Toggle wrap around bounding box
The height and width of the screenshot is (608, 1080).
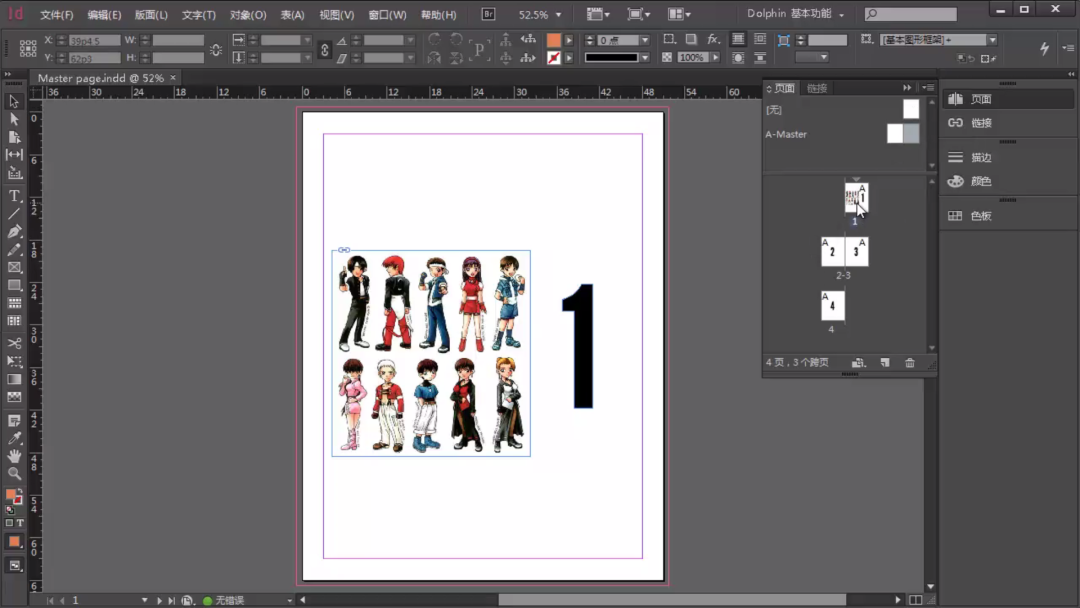pyautogui.click(x=760, y=40)
